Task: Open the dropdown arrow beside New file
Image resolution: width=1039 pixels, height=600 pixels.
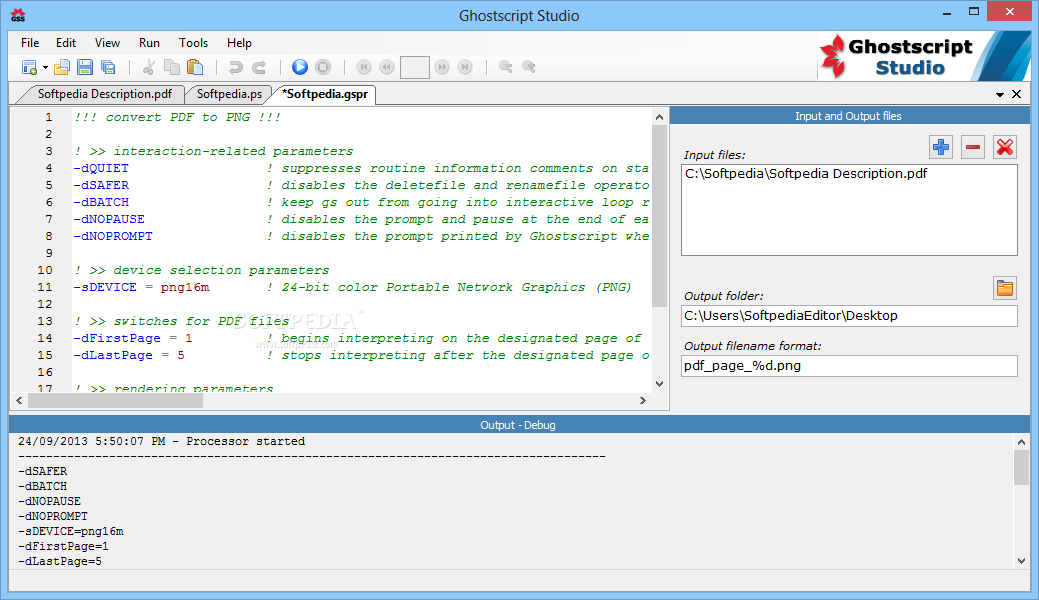Action: (x=45, y=68)
